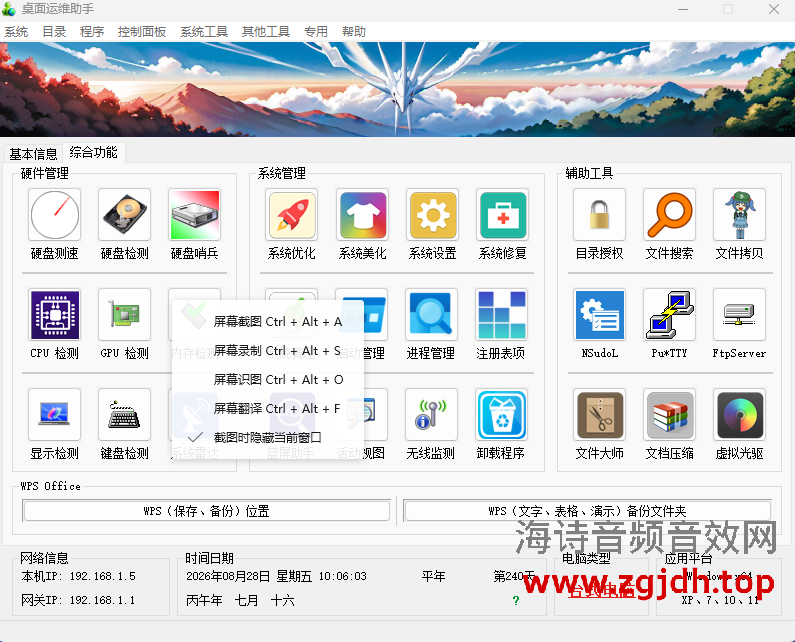Click the green question mark link
795x642 pixels.
516,600
